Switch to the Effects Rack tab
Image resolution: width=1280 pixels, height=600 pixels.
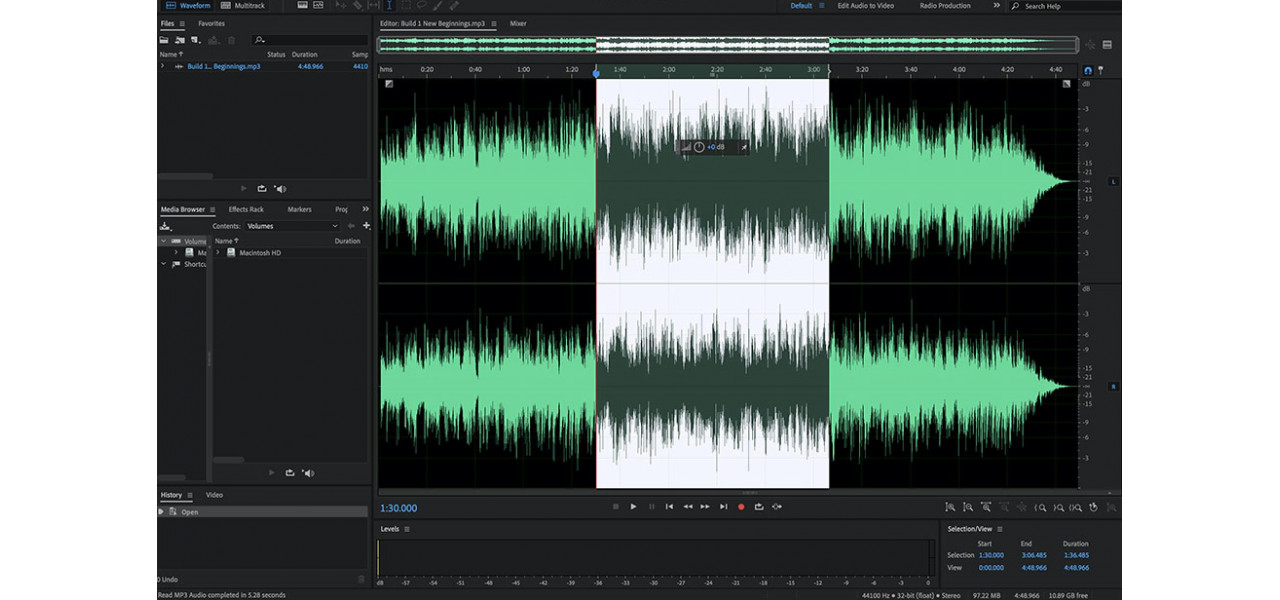(x=246, y=209)
